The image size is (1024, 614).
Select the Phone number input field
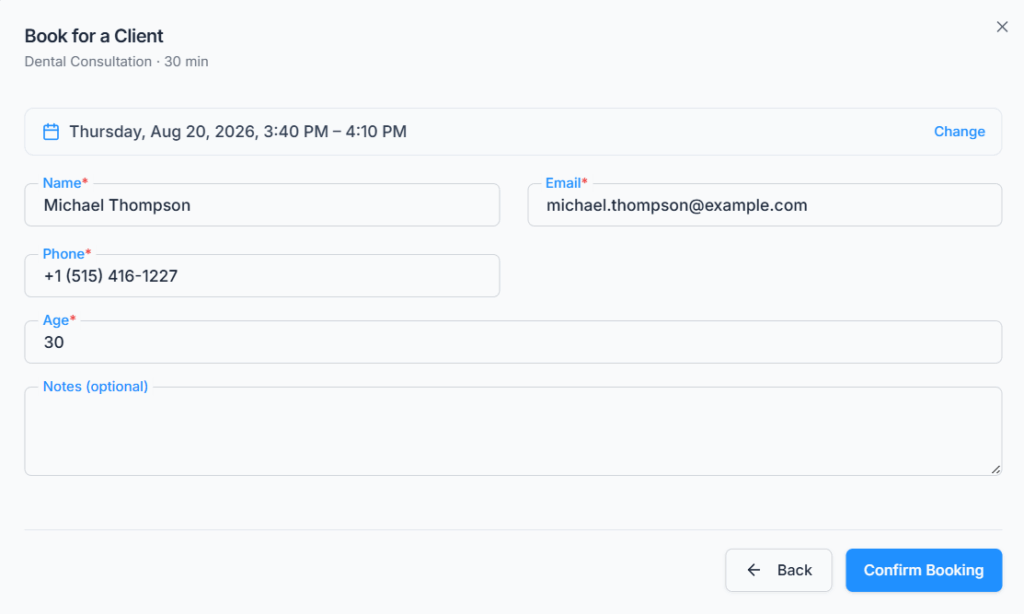click(262, 276)
